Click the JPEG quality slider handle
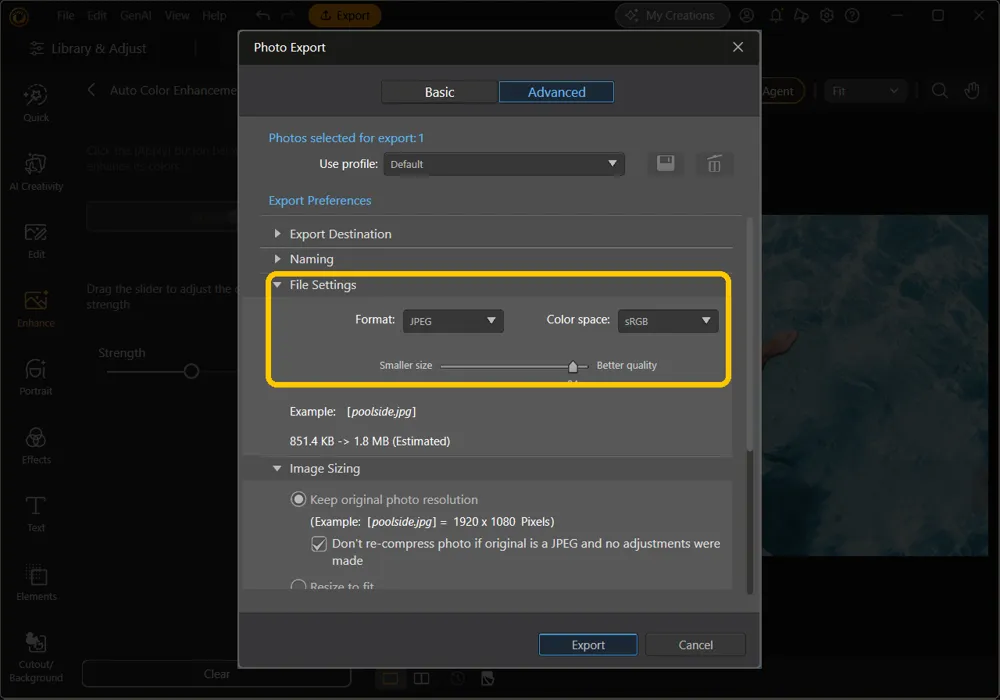 573,367
